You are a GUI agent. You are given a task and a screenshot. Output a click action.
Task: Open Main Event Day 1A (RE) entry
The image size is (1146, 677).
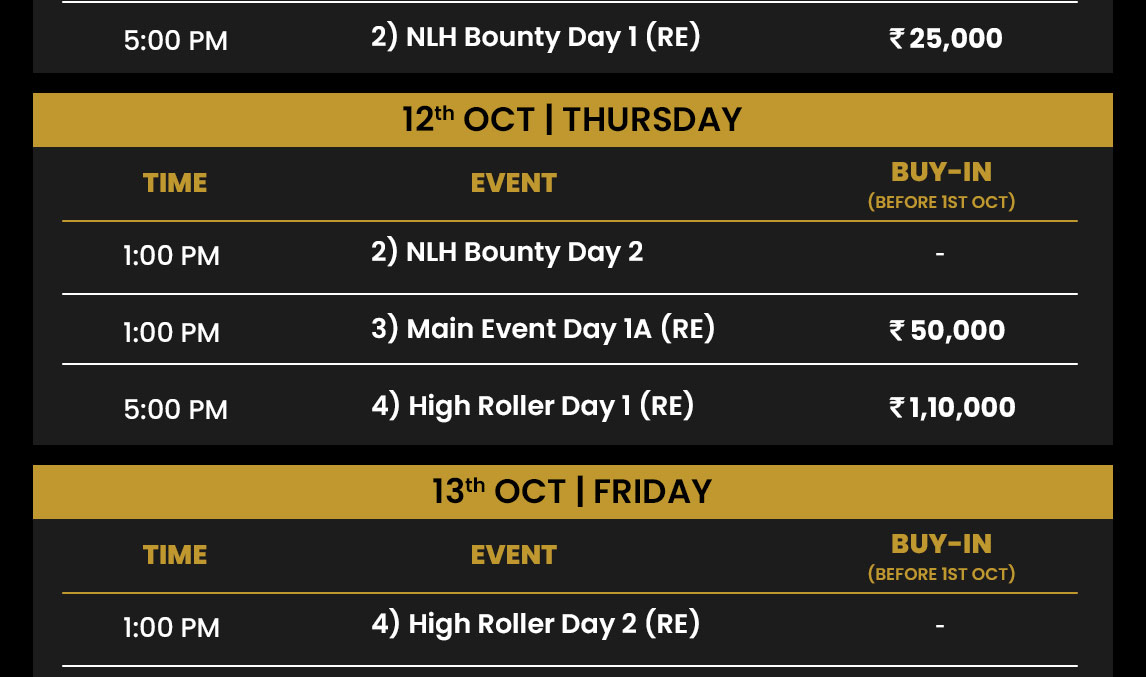coord(543,329)
